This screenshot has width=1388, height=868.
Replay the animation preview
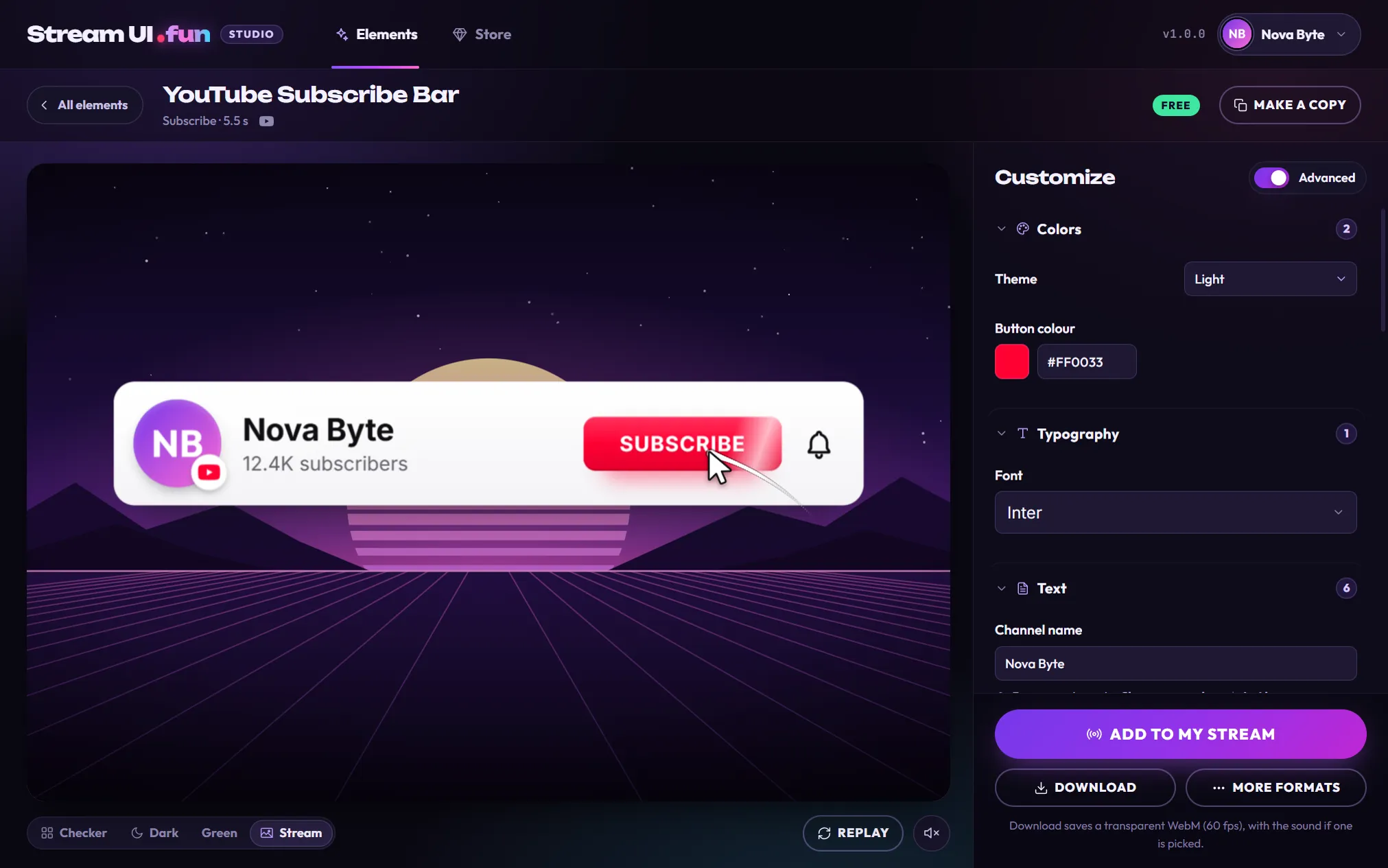853,833
